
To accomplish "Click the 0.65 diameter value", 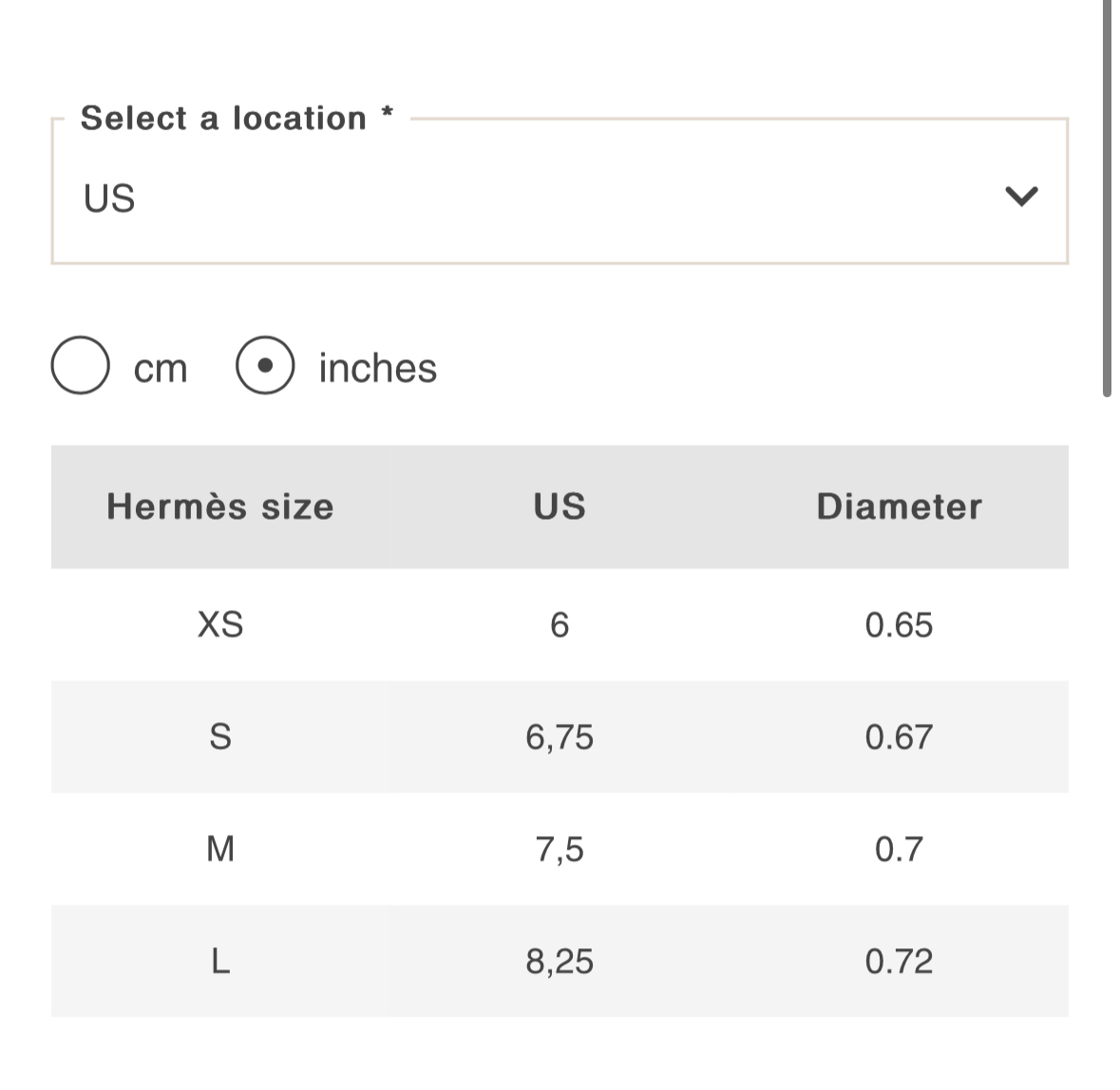I will (899, 624).
